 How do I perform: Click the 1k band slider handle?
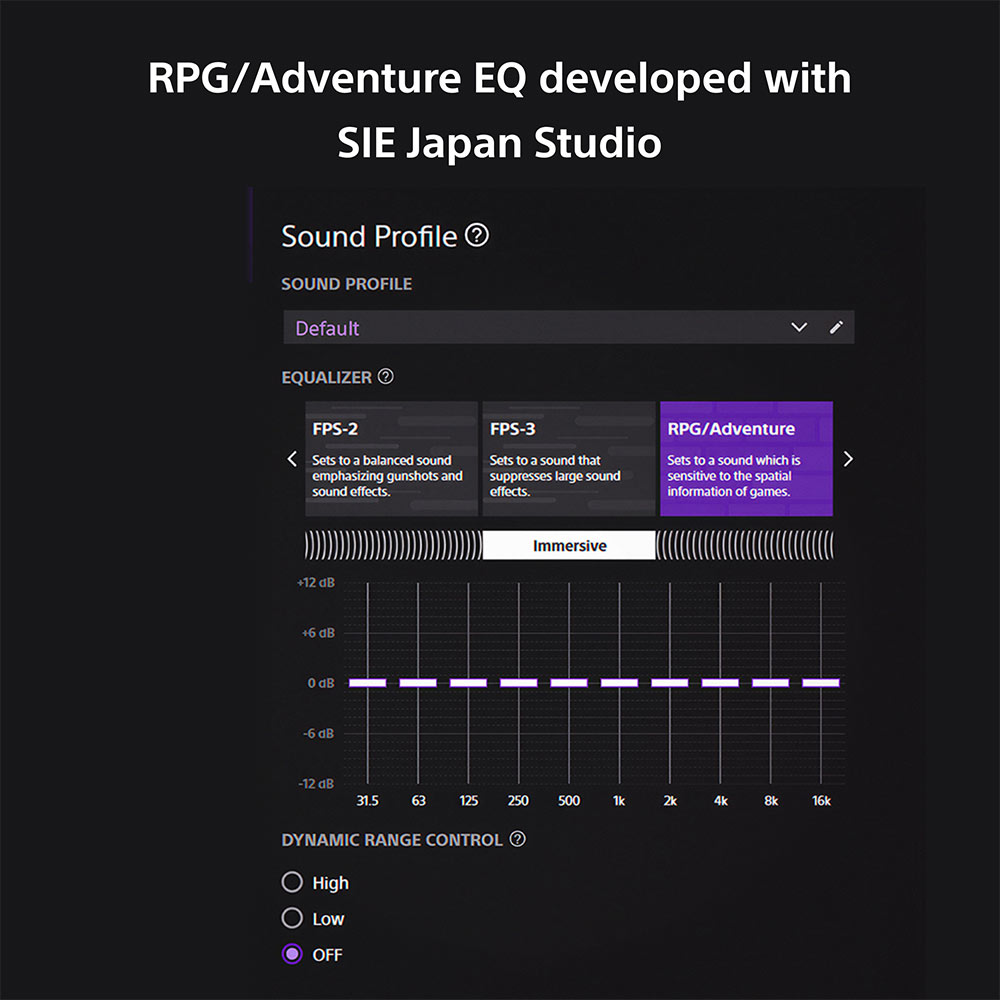point(619,682)
